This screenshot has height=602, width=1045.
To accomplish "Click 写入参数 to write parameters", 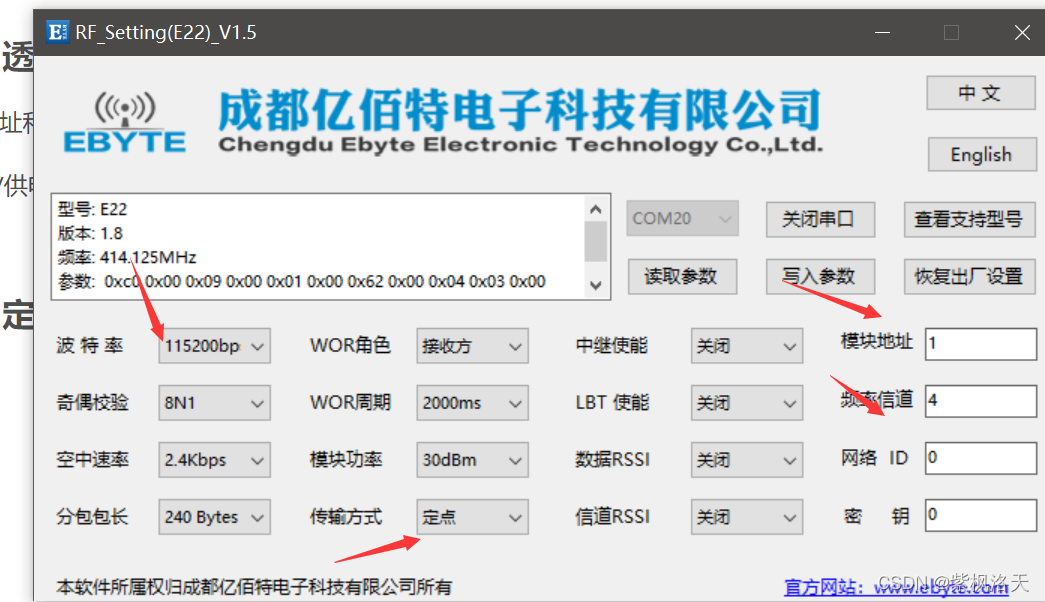I will coord(820,276).
